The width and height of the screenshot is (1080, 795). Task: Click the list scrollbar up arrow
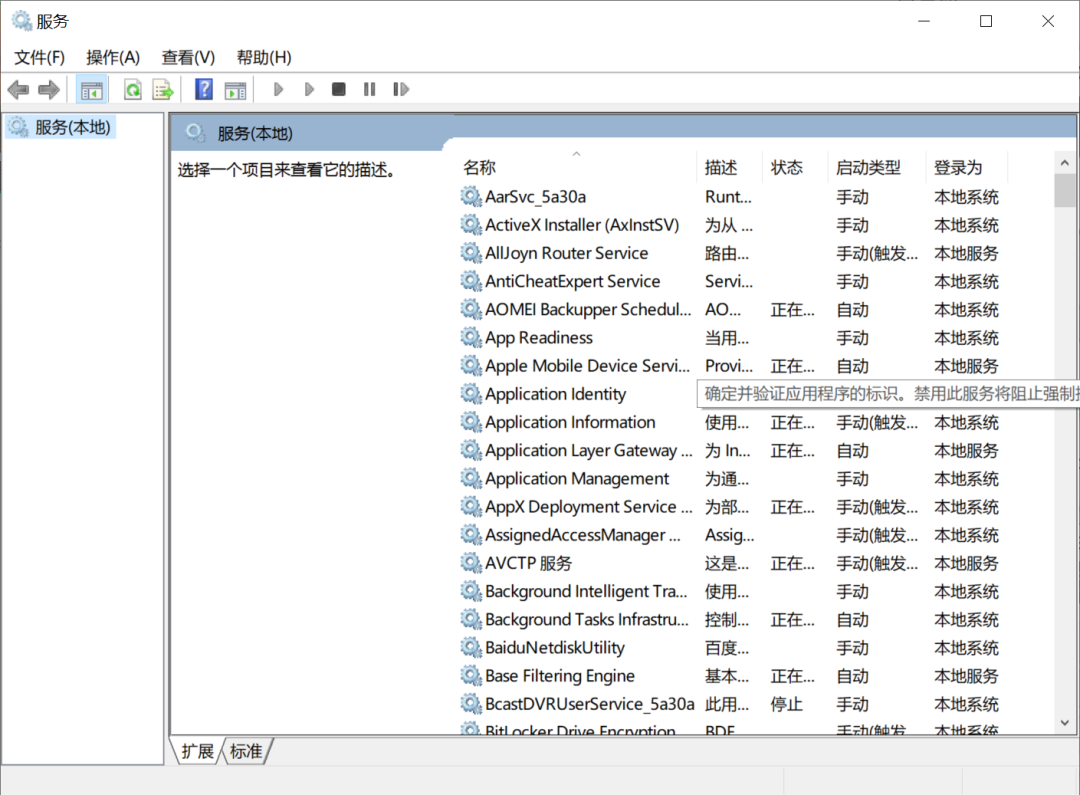(1065, 163)
